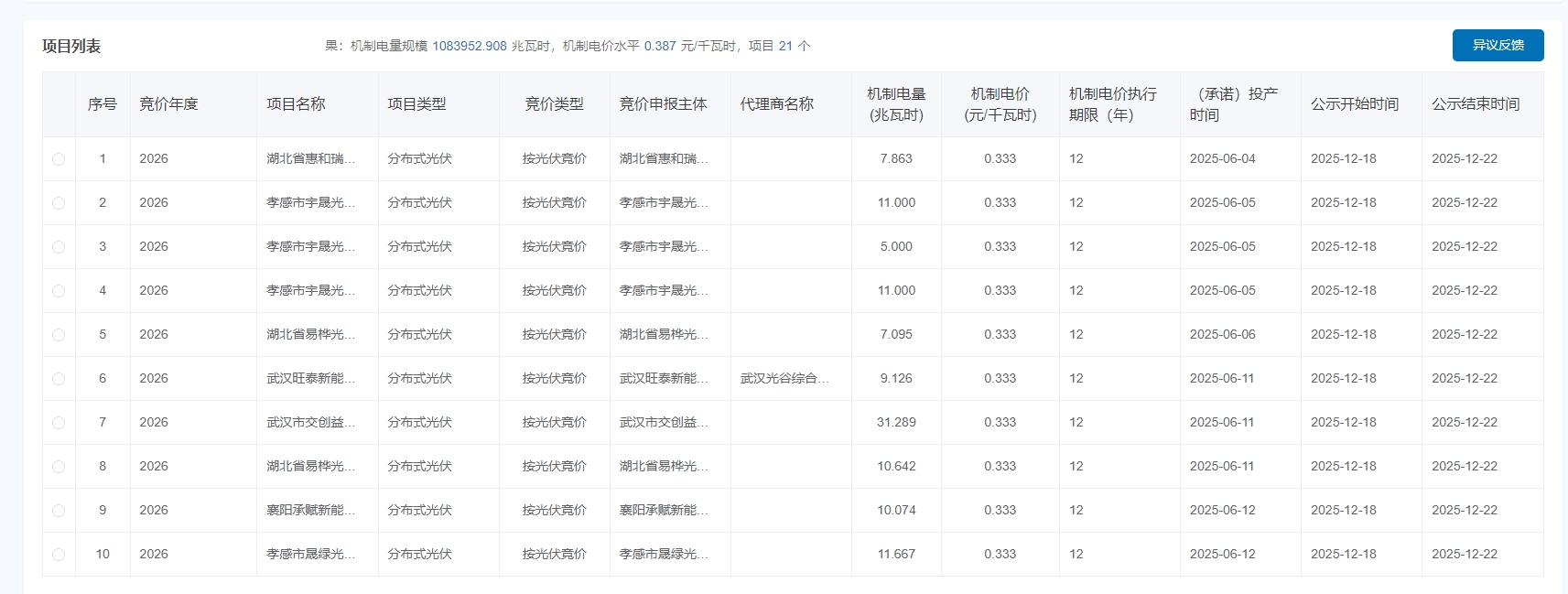The image size is (1568, 594).
Task: Click the 竞价年度 column header
Action: [168, 104]
